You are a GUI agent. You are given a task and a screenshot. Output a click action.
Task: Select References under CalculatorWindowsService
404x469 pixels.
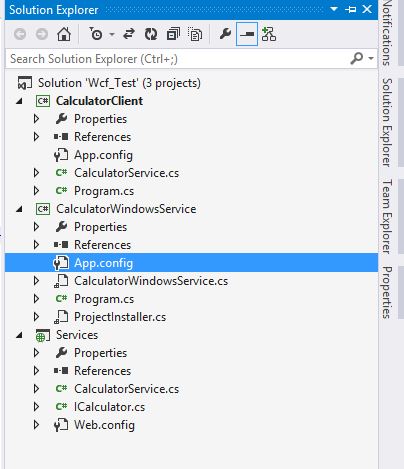(102, 245)
